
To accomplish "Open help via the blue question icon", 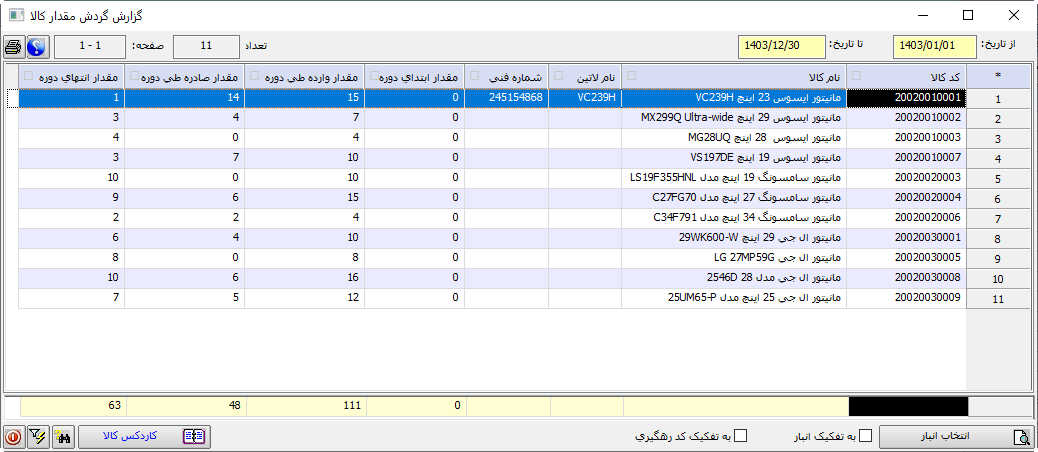I will (x=37, y=47).
